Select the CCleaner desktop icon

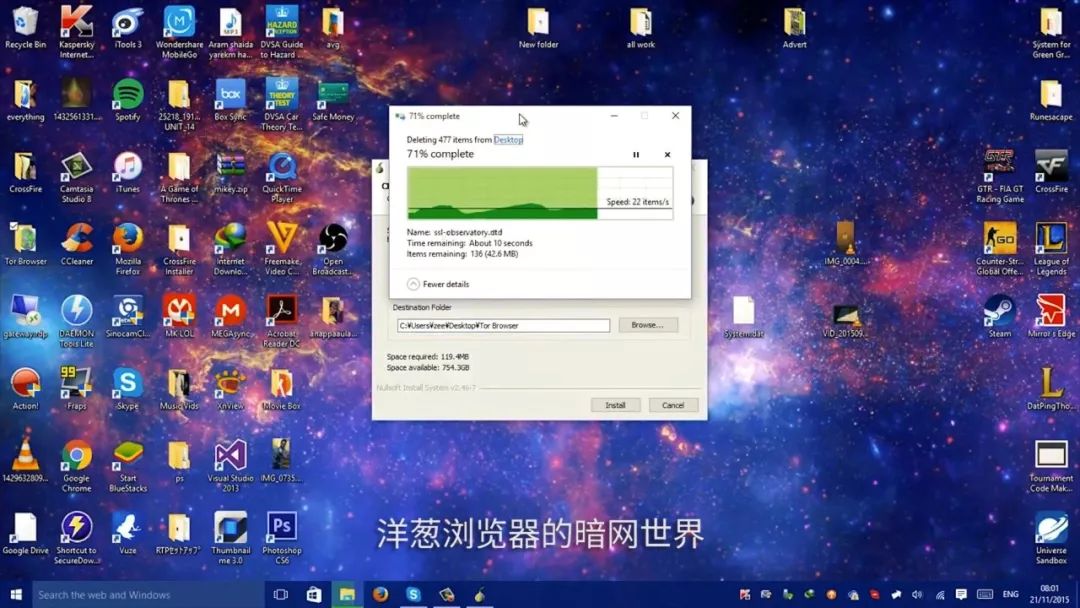(x=76, y=244)
